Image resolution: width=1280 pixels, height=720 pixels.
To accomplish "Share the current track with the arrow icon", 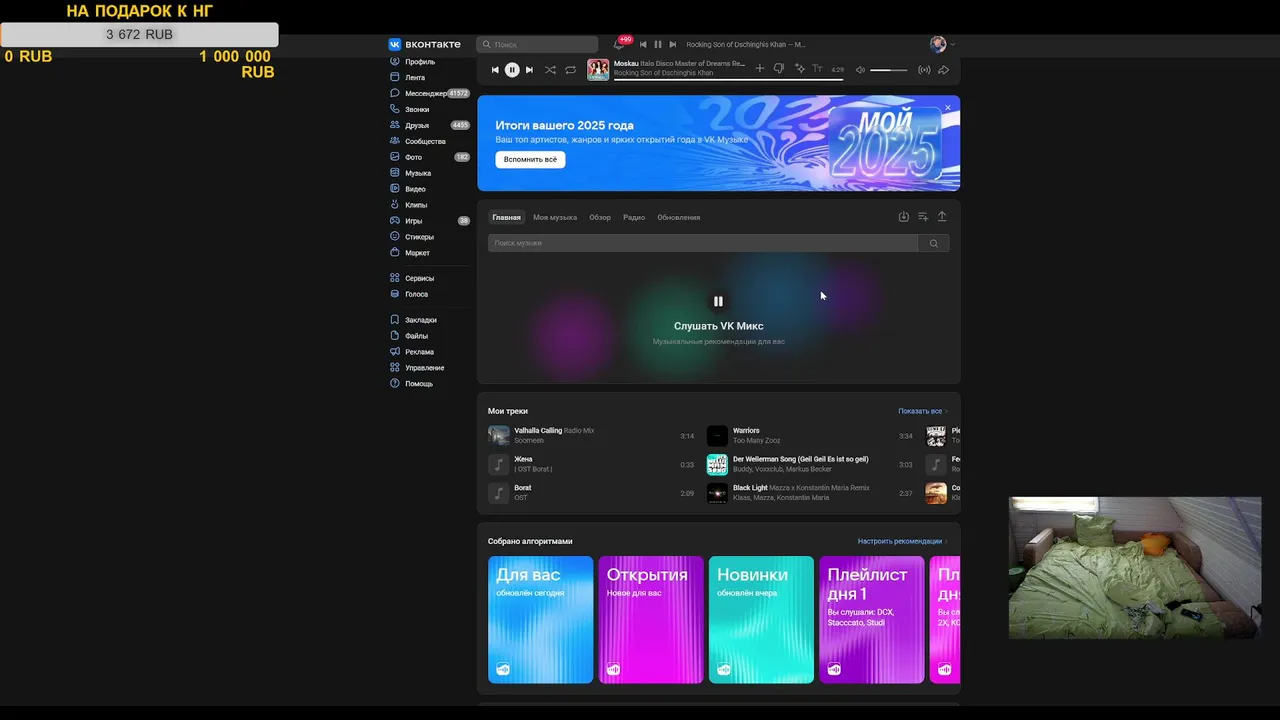I will pyautogui.click(x=943, y=70).
